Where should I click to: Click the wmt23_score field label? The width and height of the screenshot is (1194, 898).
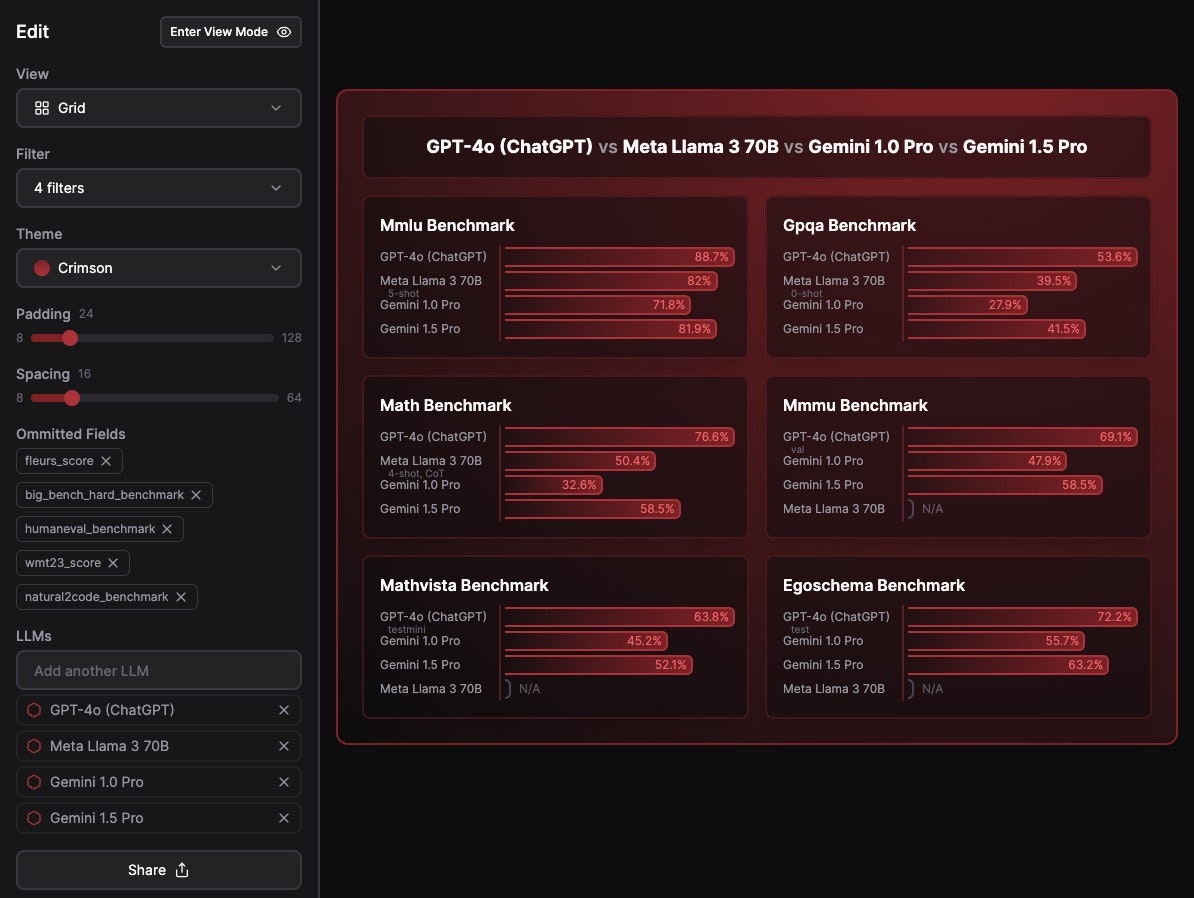62,563
